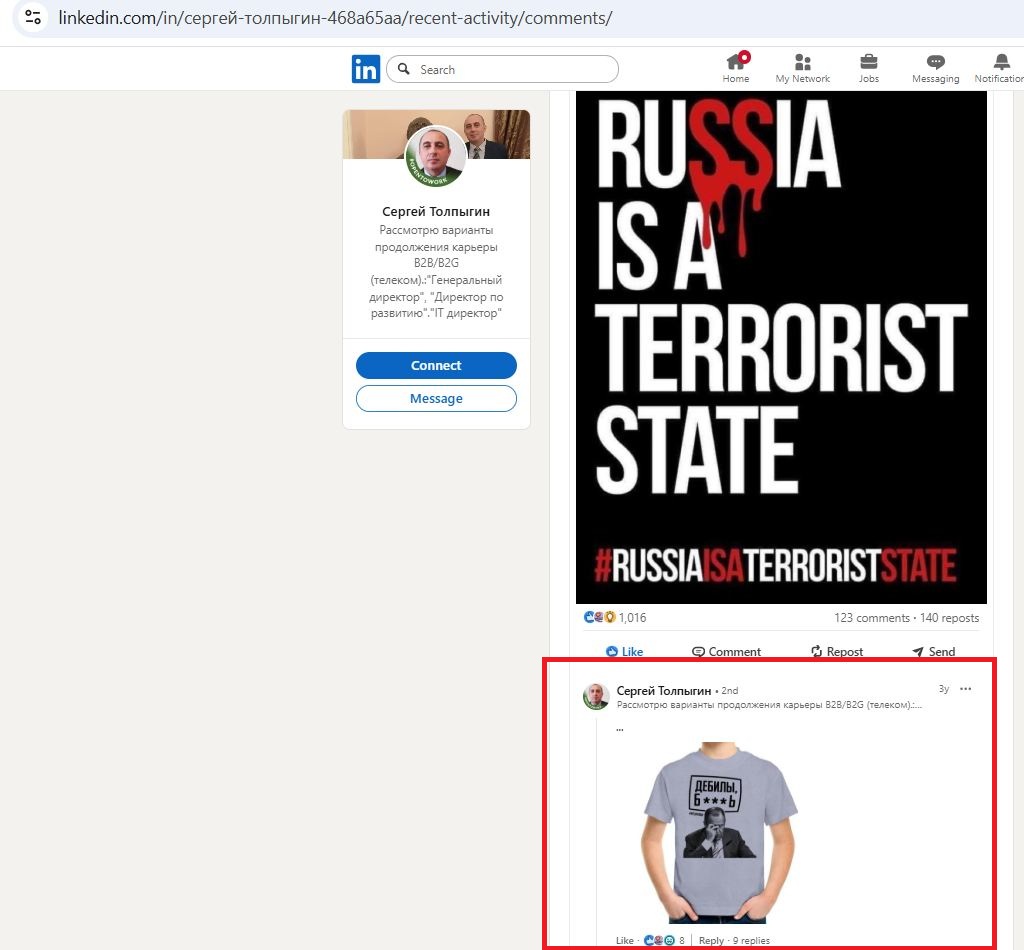Like the comment with the t-shirt image

pyautogui.click(x=624, y=940)
